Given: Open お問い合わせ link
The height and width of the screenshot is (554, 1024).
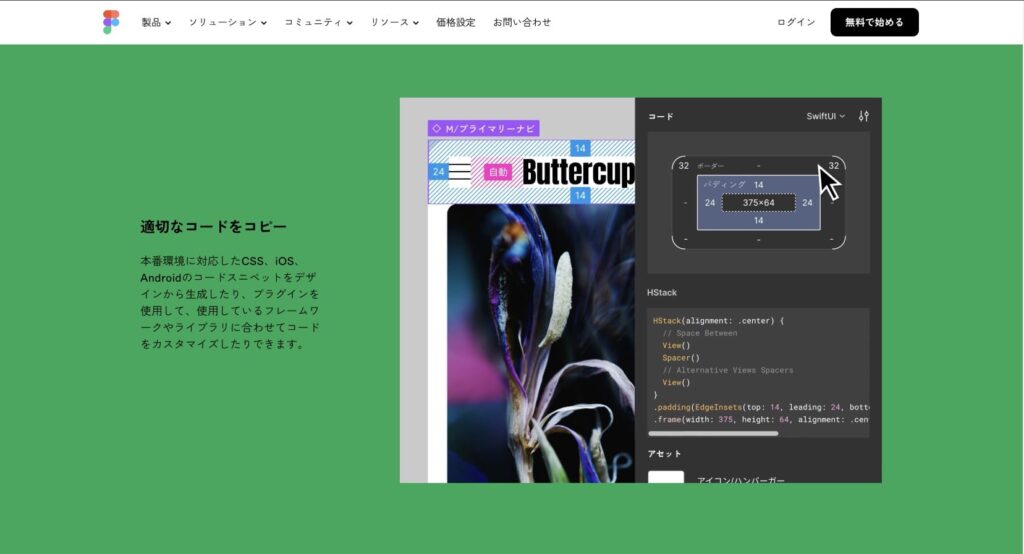Looking at the screenshot, I should [x=521, y=22].
